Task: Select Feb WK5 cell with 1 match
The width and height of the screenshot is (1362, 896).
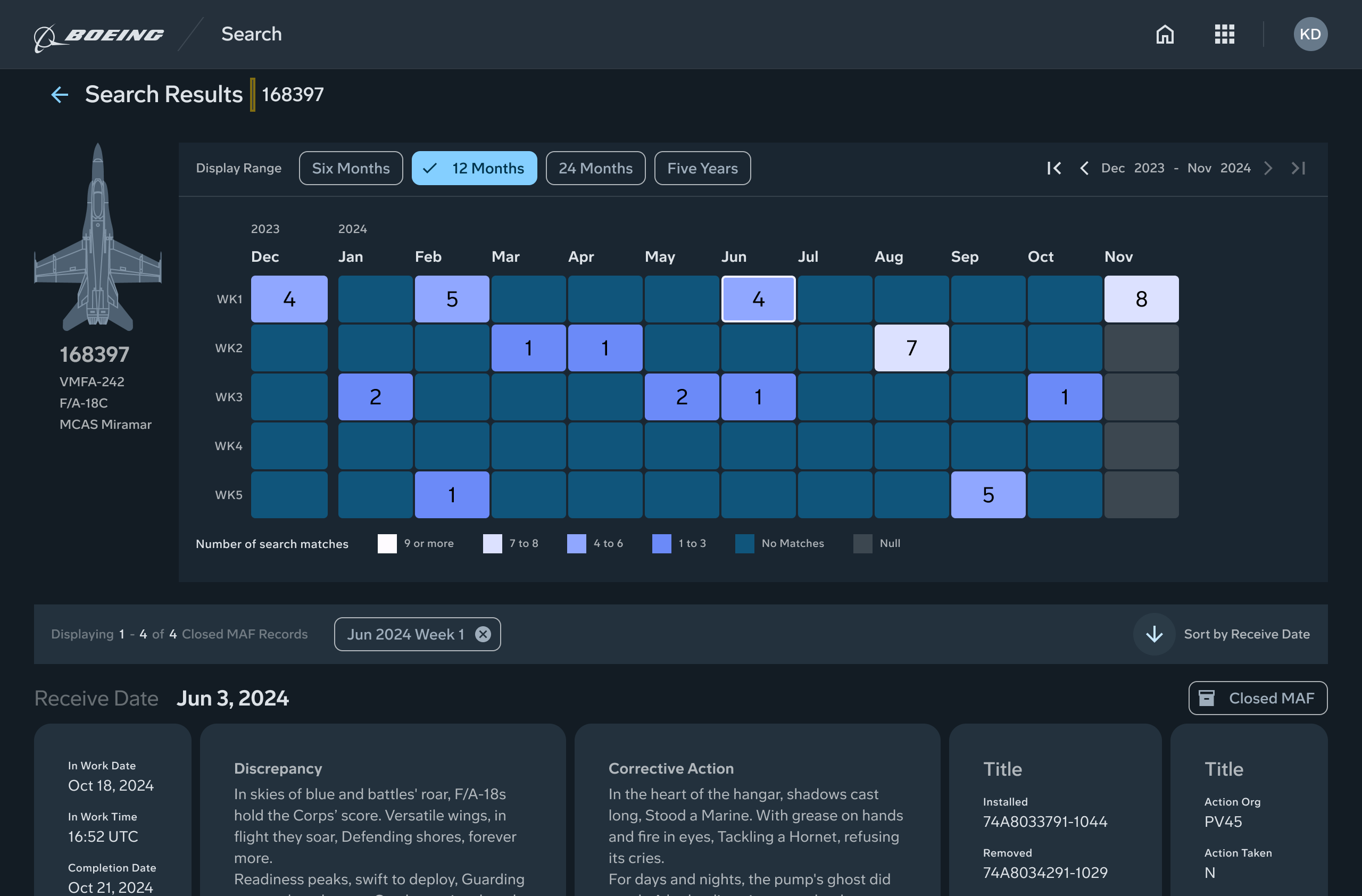Action: [452, 495]
